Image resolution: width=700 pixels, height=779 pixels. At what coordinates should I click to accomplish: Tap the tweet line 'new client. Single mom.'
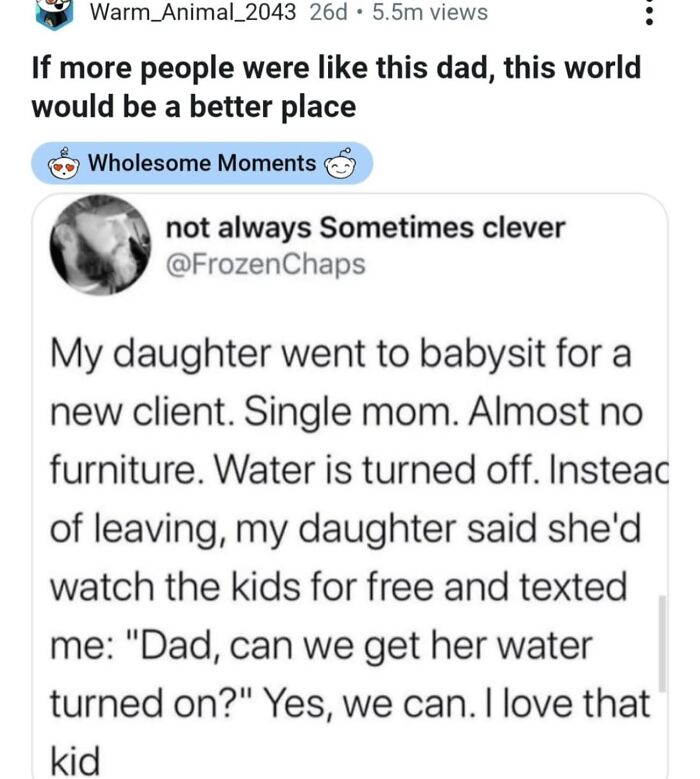(x=345, y=411)
